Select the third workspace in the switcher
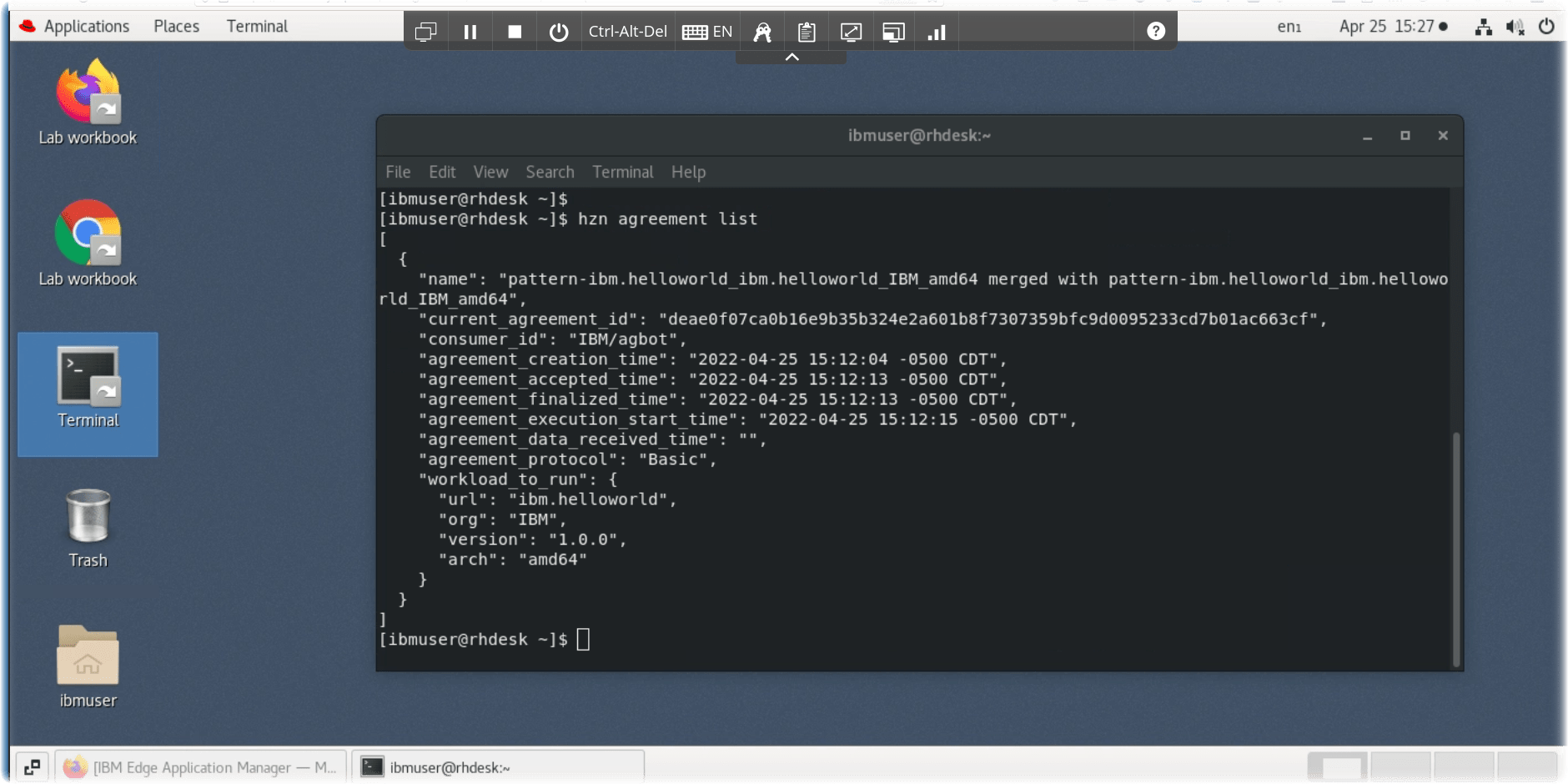The image size is (1568, 784). click(1464, 766)
